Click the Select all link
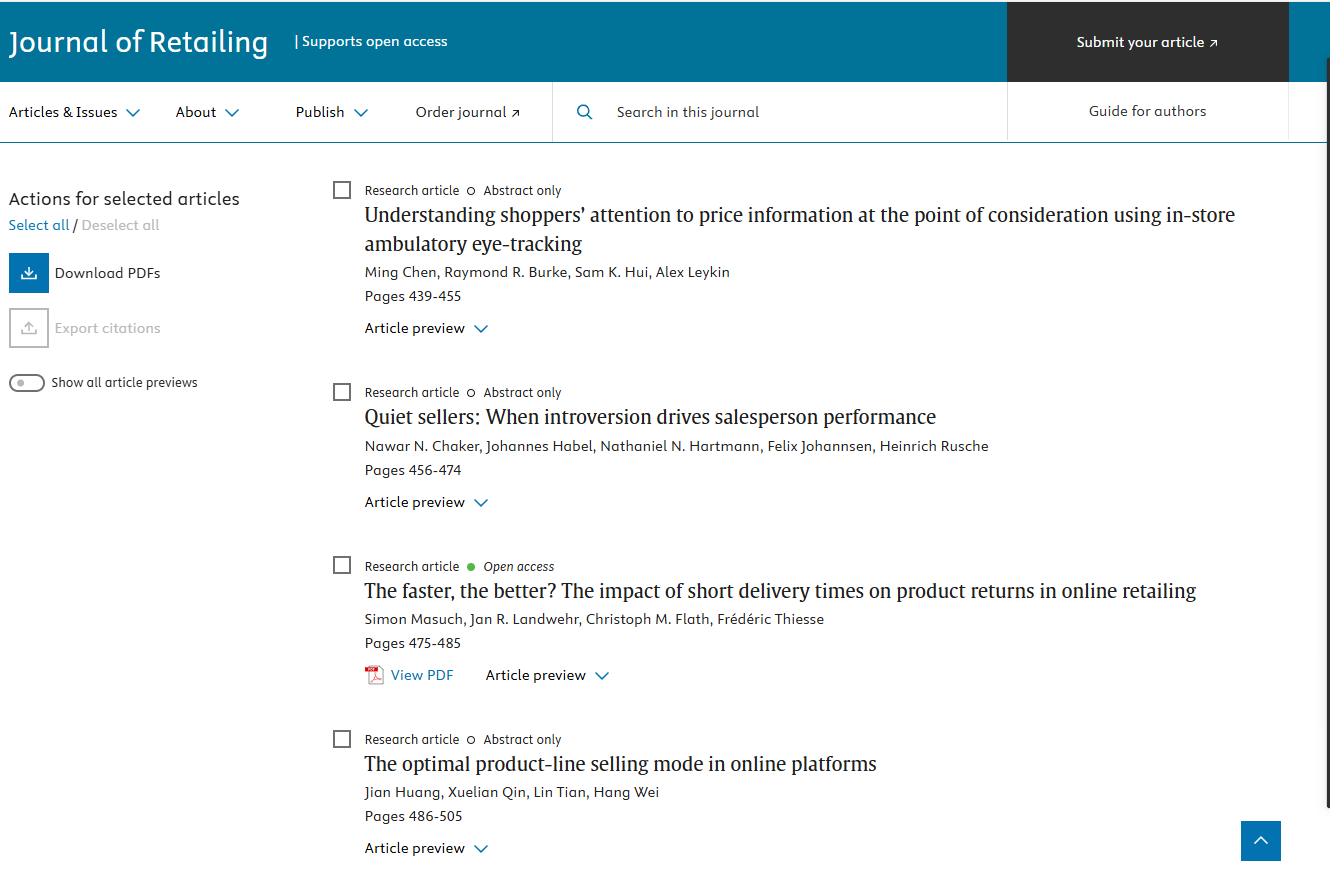The height and width of the screenshot is (889, 1330). pos(39,225)
